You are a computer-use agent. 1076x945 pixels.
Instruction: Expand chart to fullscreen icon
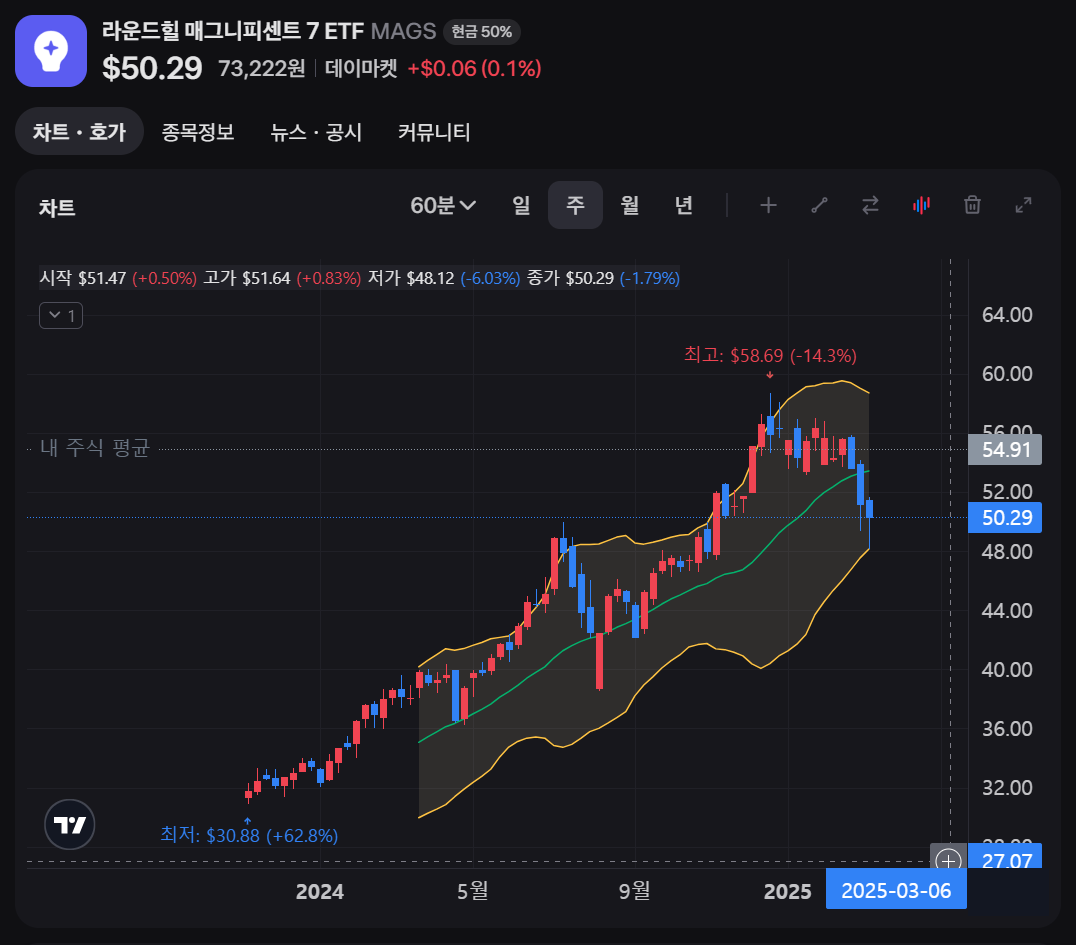click(1023, 205)
